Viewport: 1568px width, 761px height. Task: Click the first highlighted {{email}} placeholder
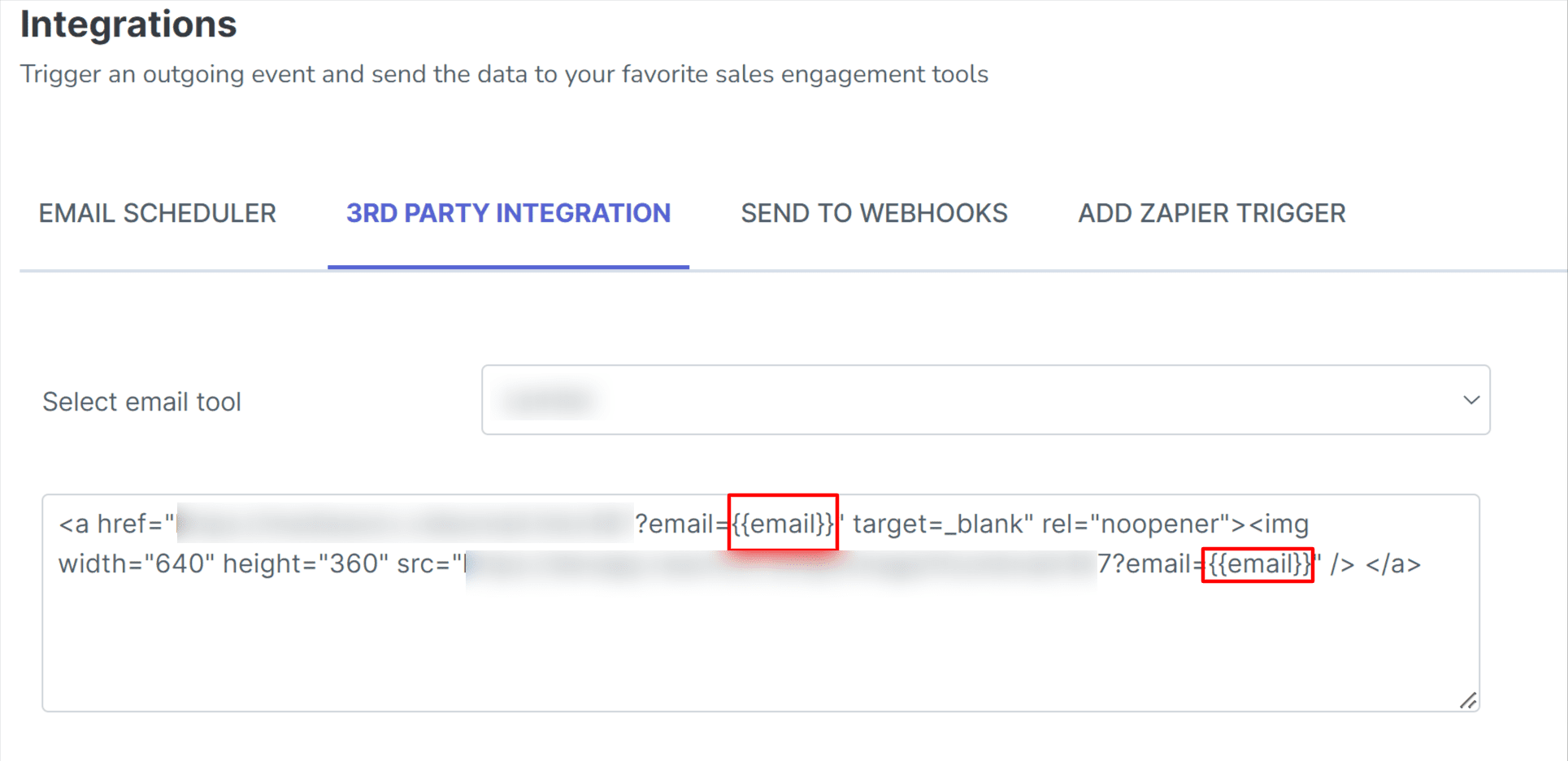(x=783, y=524)
